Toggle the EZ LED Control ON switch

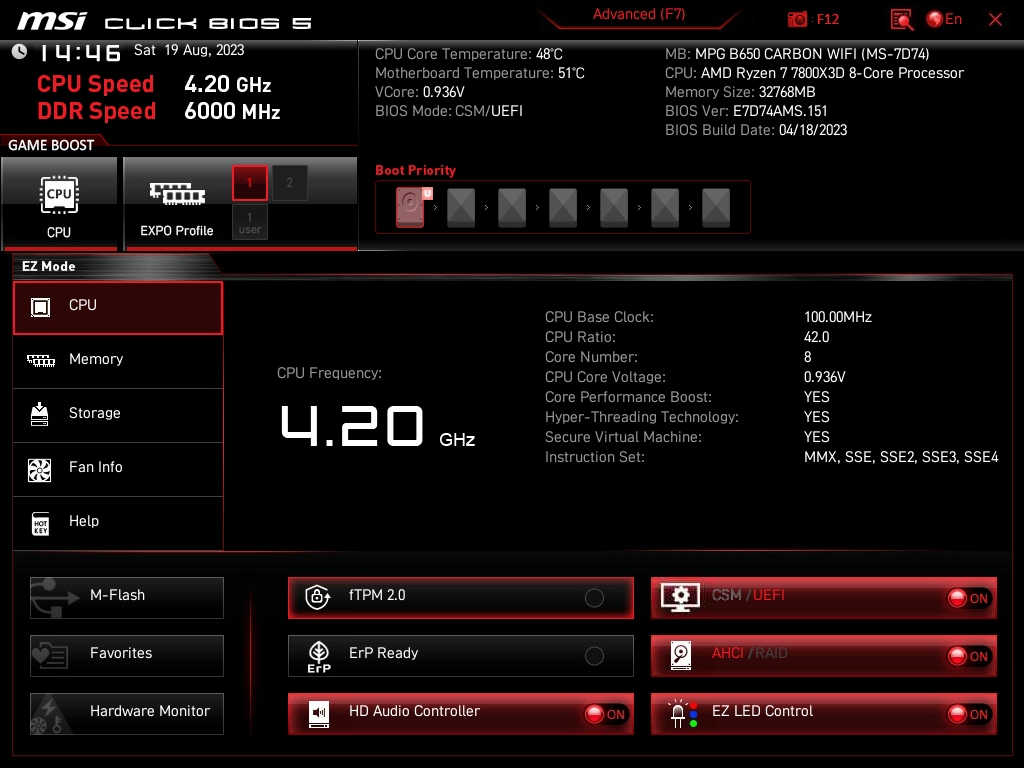(x=969, y=714)
